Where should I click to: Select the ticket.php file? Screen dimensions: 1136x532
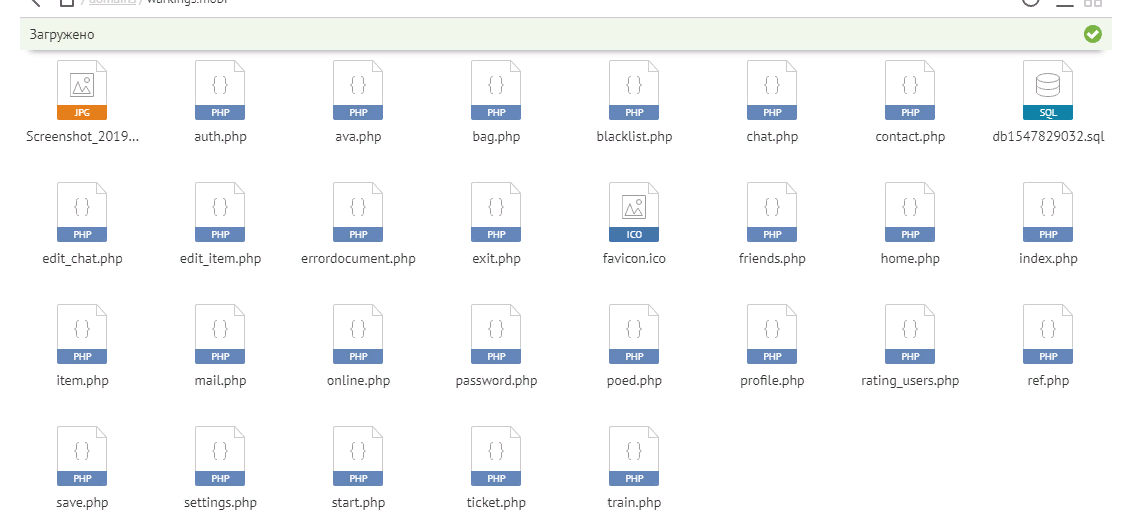tap(496, 457)
